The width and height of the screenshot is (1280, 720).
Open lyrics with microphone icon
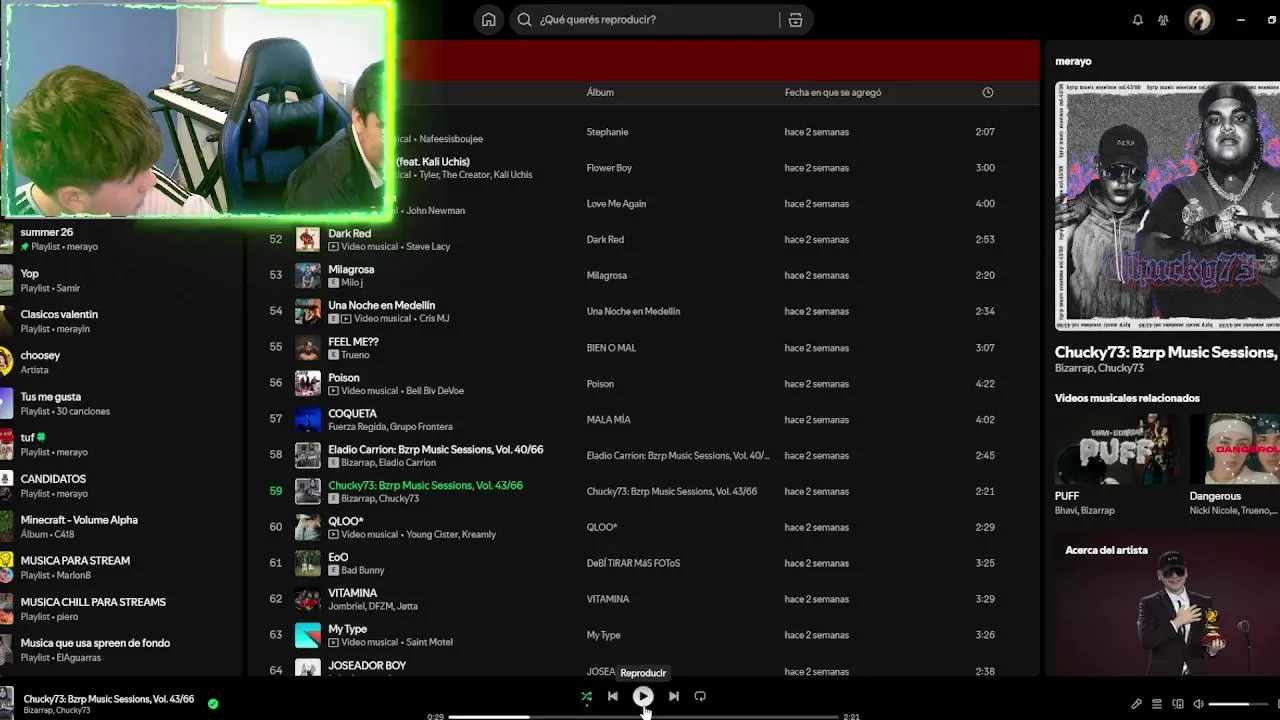tap(1136, 704)
